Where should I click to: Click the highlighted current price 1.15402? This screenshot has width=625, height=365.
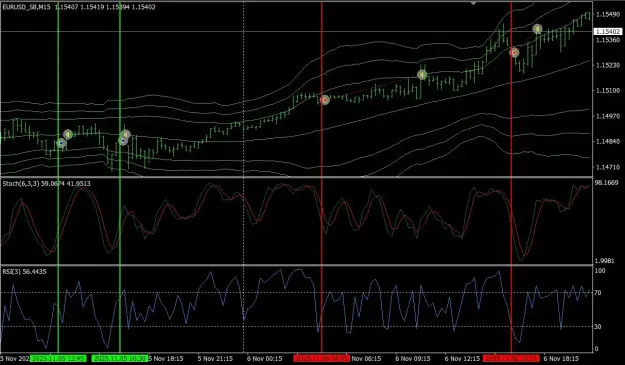(x=607, y=31)
